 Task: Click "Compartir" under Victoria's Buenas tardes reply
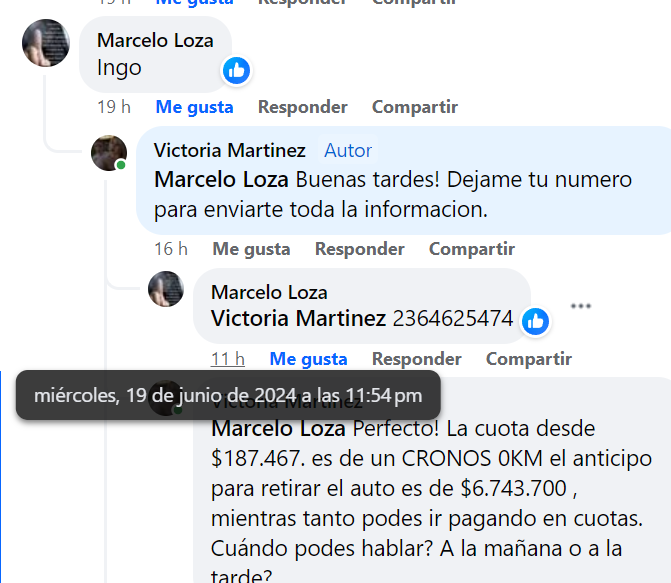[x=472, y=249]
